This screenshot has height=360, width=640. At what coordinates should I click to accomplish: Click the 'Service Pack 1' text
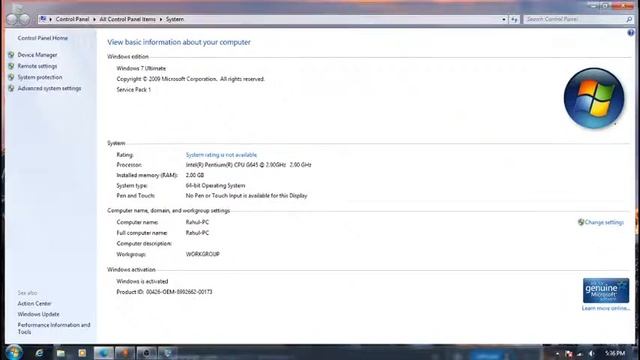point(133,90)
